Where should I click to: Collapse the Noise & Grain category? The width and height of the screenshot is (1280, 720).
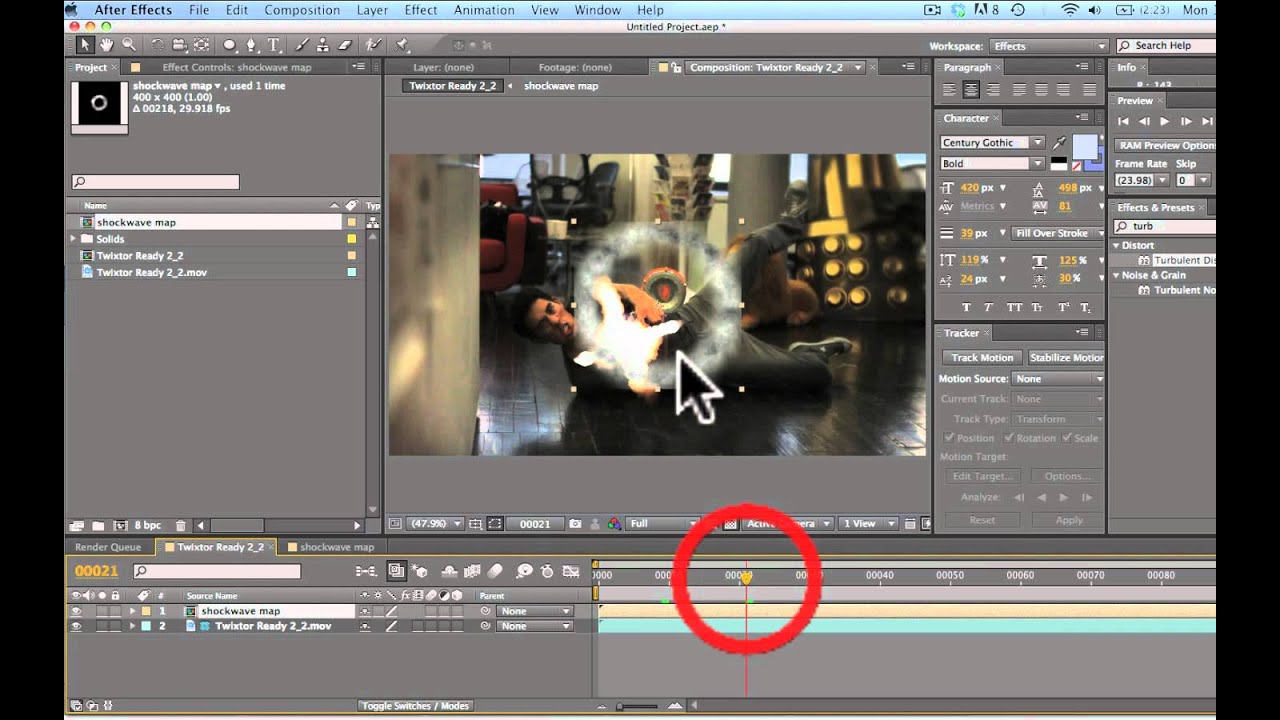1117,275
